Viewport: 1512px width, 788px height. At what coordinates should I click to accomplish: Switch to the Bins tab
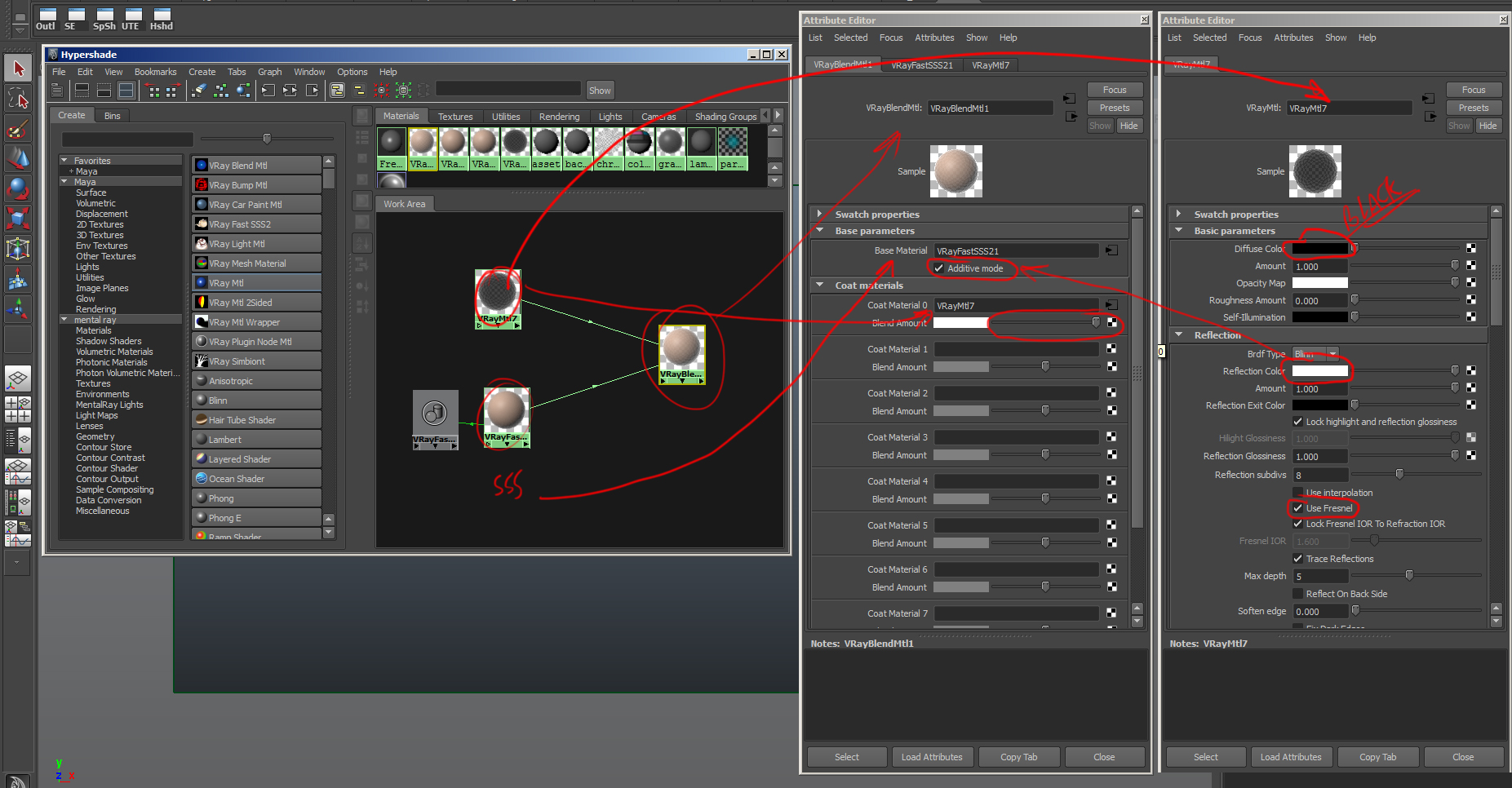tap(113, 116)
